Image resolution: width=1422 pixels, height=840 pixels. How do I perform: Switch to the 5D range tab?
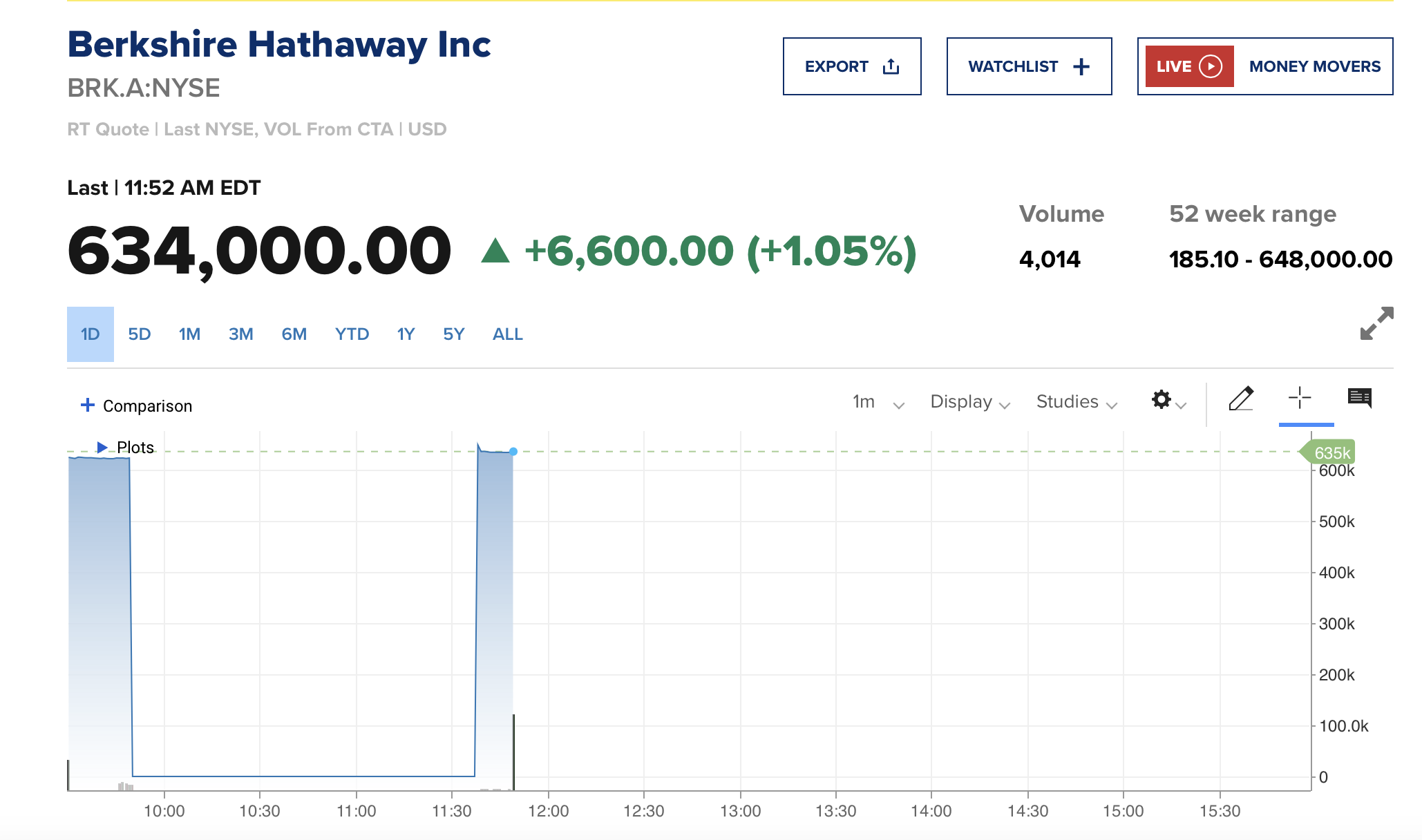click(x=140, y=334)
